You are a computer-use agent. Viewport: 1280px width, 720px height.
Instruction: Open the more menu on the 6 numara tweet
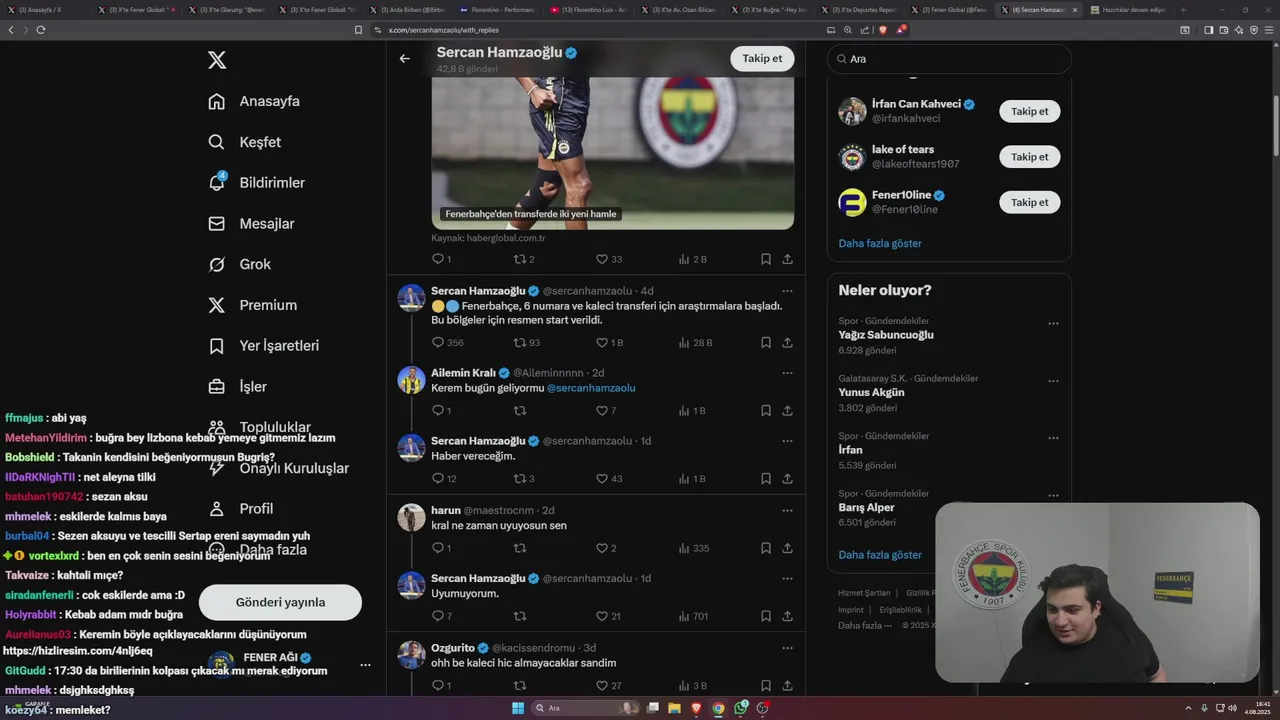pos(787,291)
